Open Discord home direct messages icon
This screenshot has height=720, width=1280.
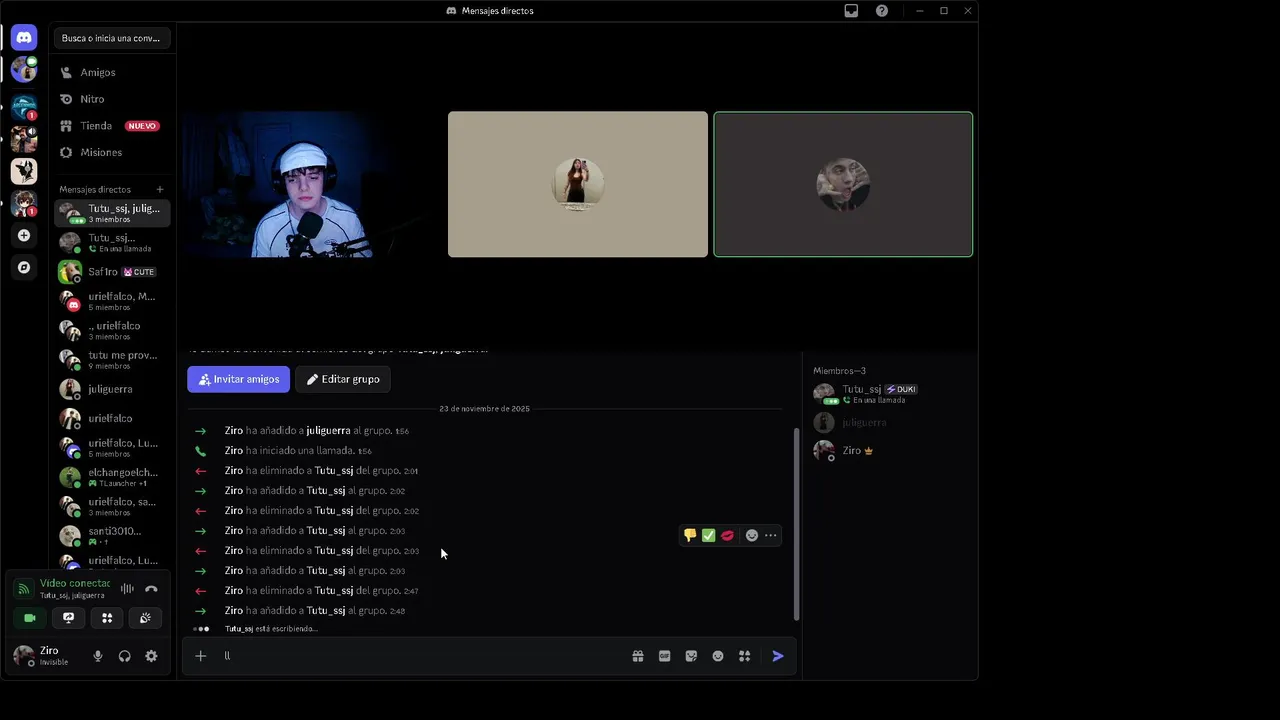click(24, 38)
